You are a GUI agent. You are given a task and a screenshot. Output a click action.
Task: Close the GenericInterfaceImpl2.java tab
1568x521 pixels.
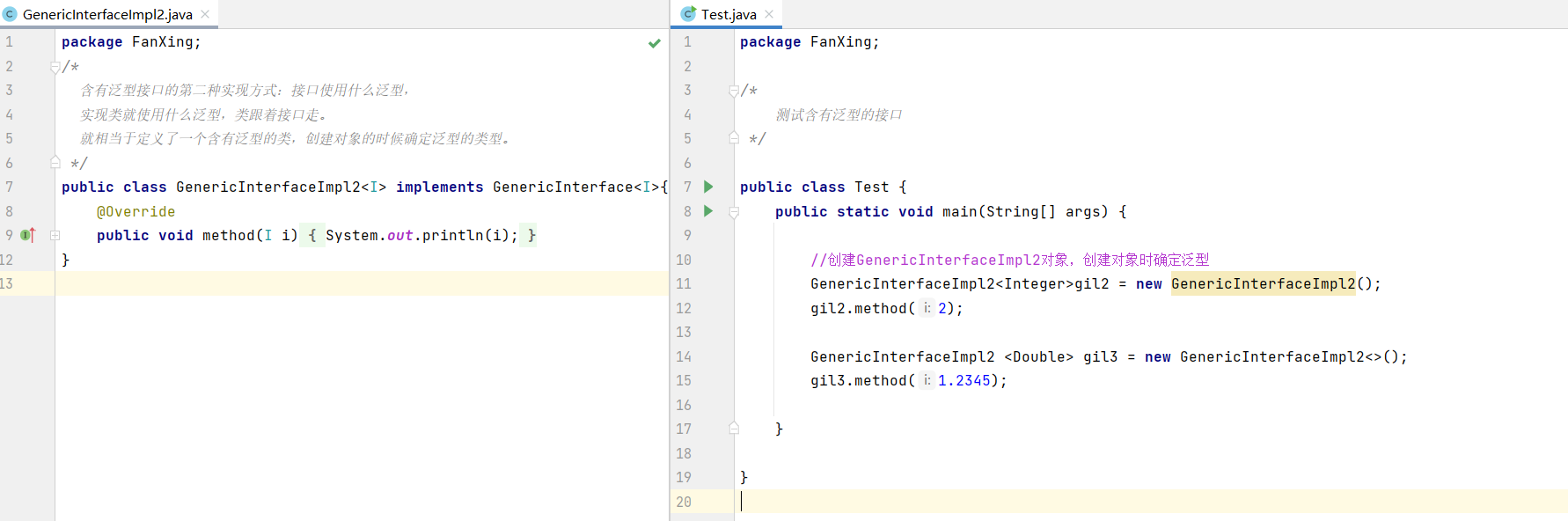pyautogui.click(x=205, y=14)
